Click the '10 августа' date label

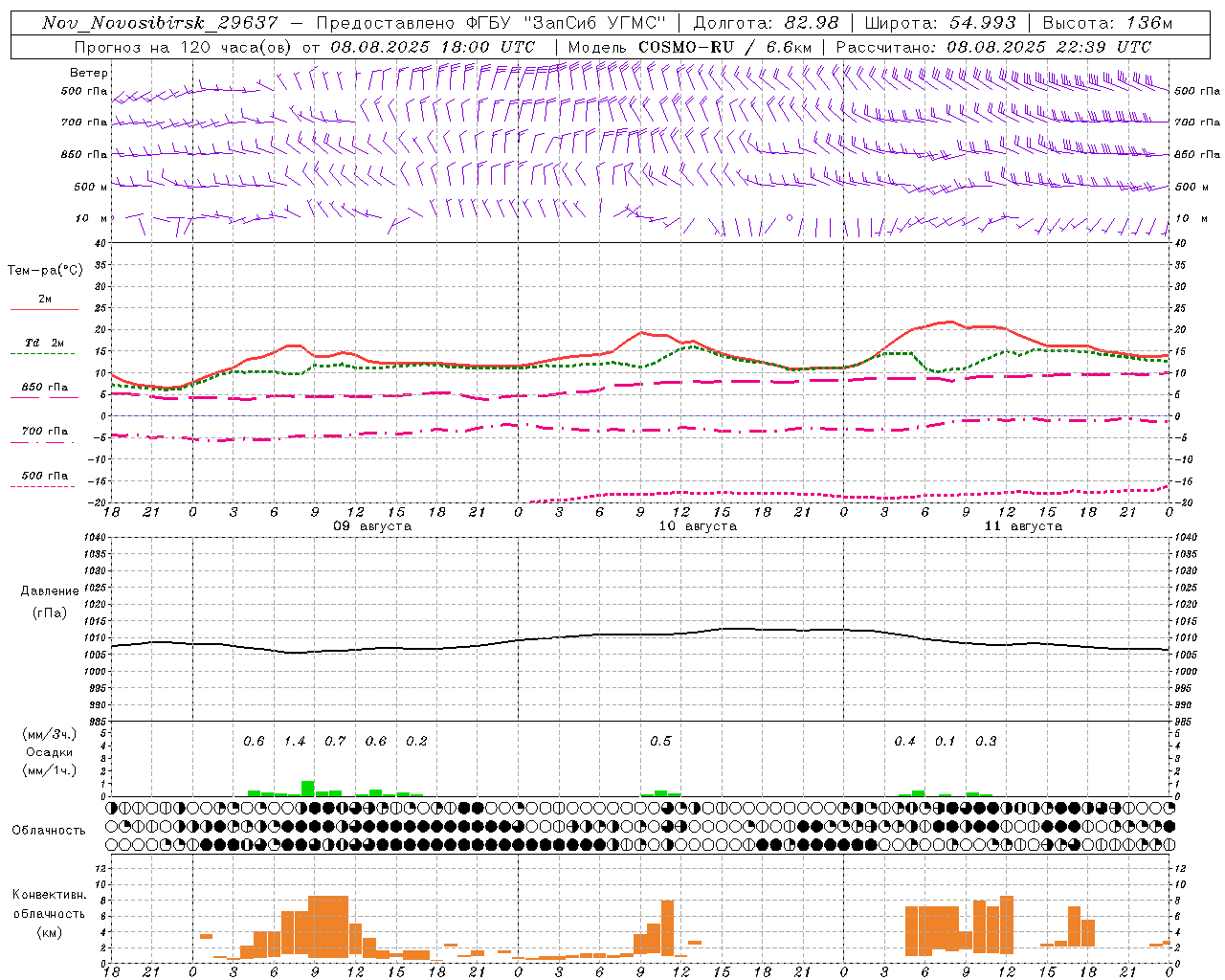pyautogui.click(x=698, y=526)
